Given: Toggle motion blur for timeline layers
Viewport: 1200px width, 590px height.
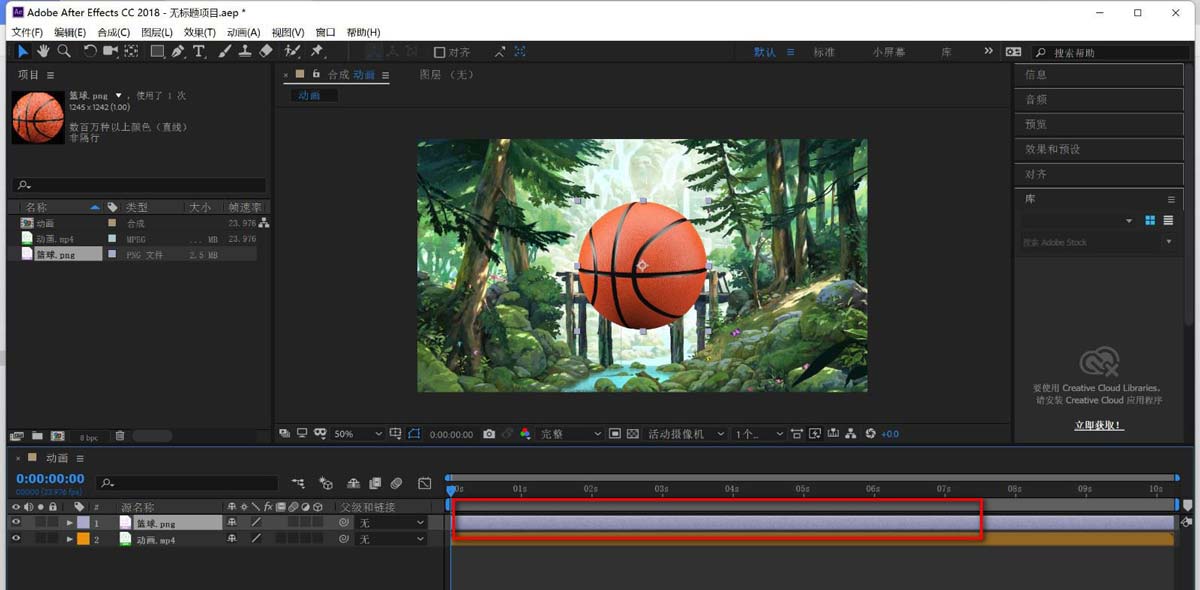Looking at the screenshot, I should [x=397, y=483].
